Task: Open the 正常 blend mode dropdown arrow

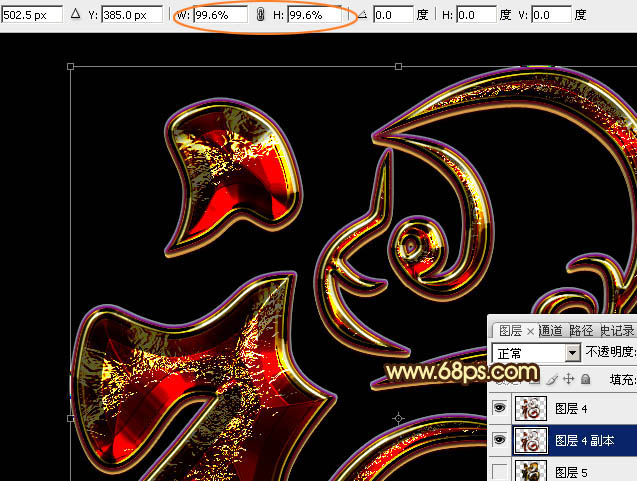Action: pyautogui.click(x=572, y=353)
